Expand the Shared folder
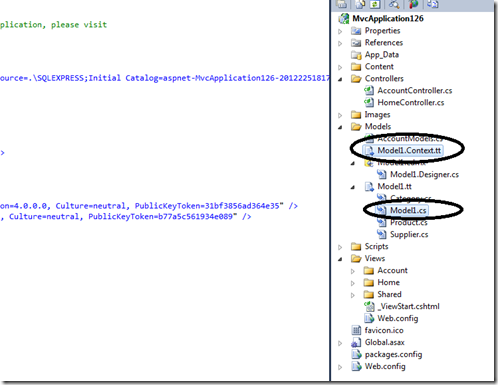Screen dimensions: 498x385 (x=353, y=295)
